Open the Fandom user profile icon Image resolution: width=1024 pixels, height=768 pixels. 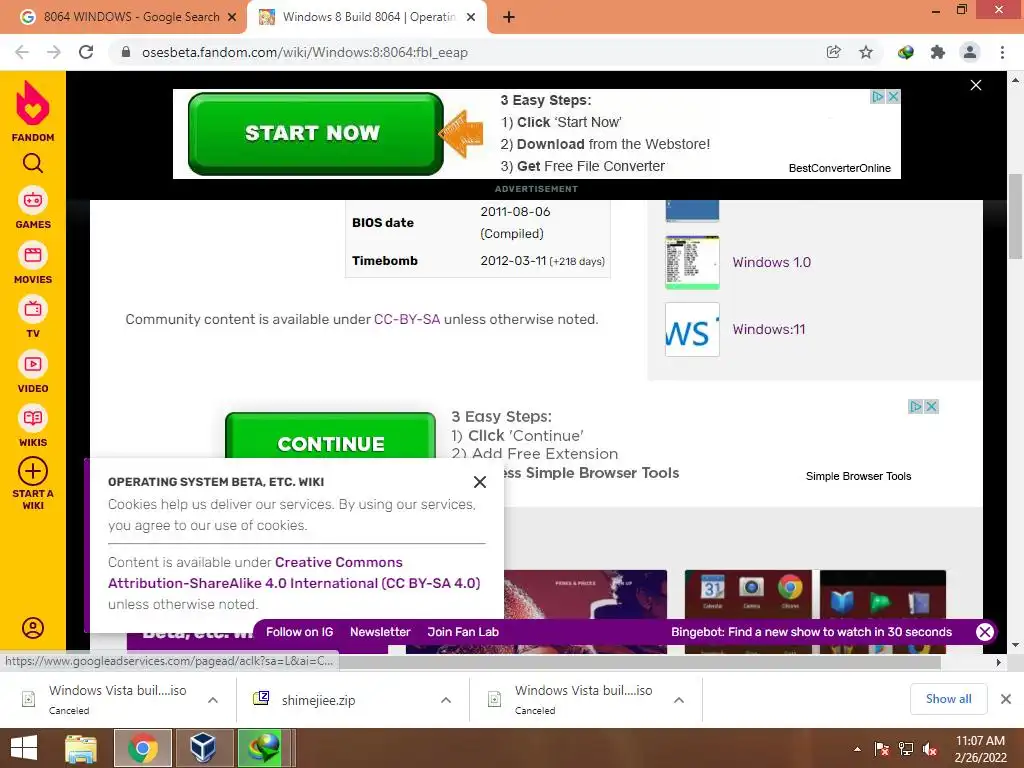tap(33, 628)
